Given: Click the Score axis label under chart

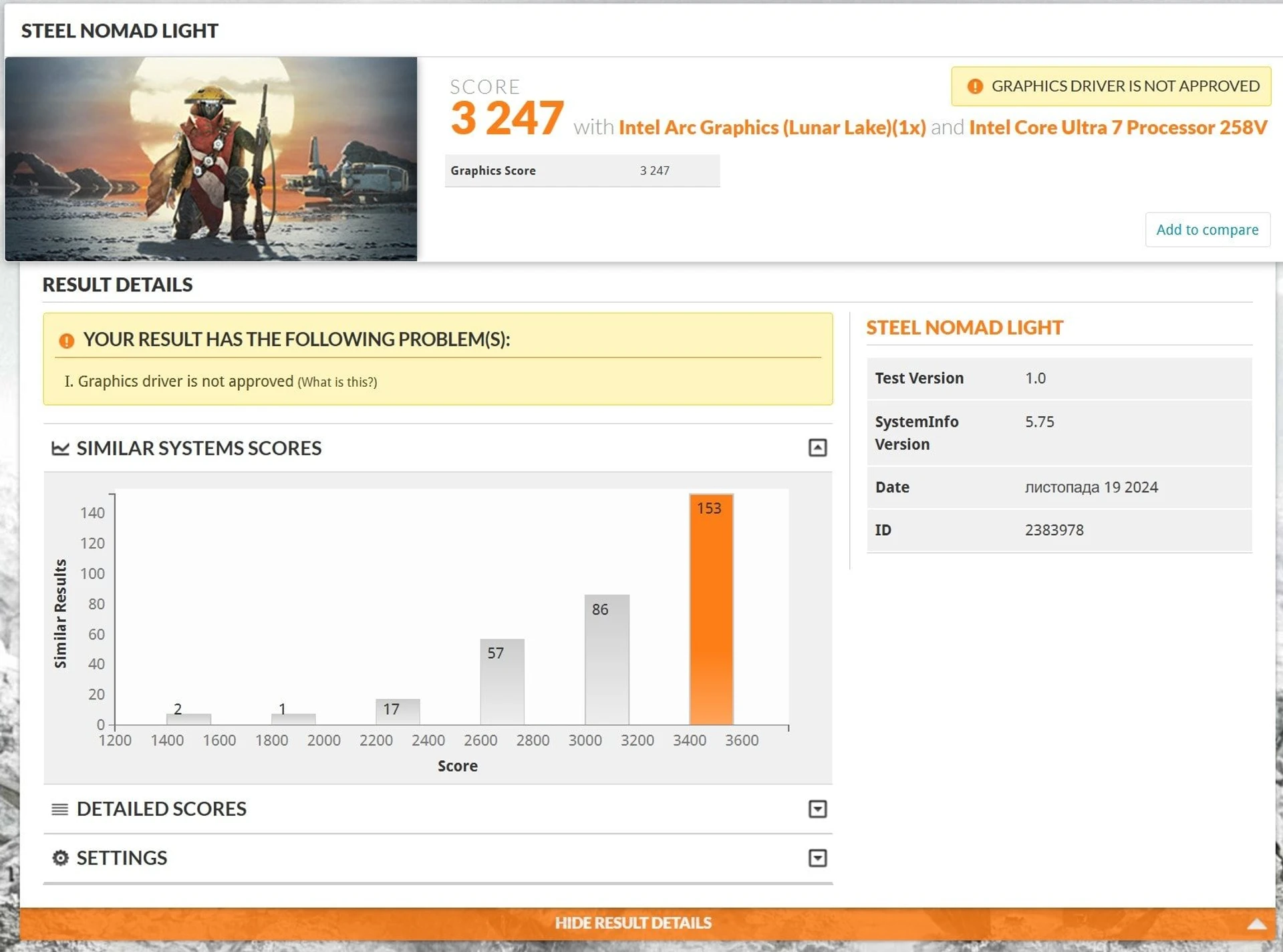Looking at the screenshot, I should pyautogui.click(x=458, y=766).
